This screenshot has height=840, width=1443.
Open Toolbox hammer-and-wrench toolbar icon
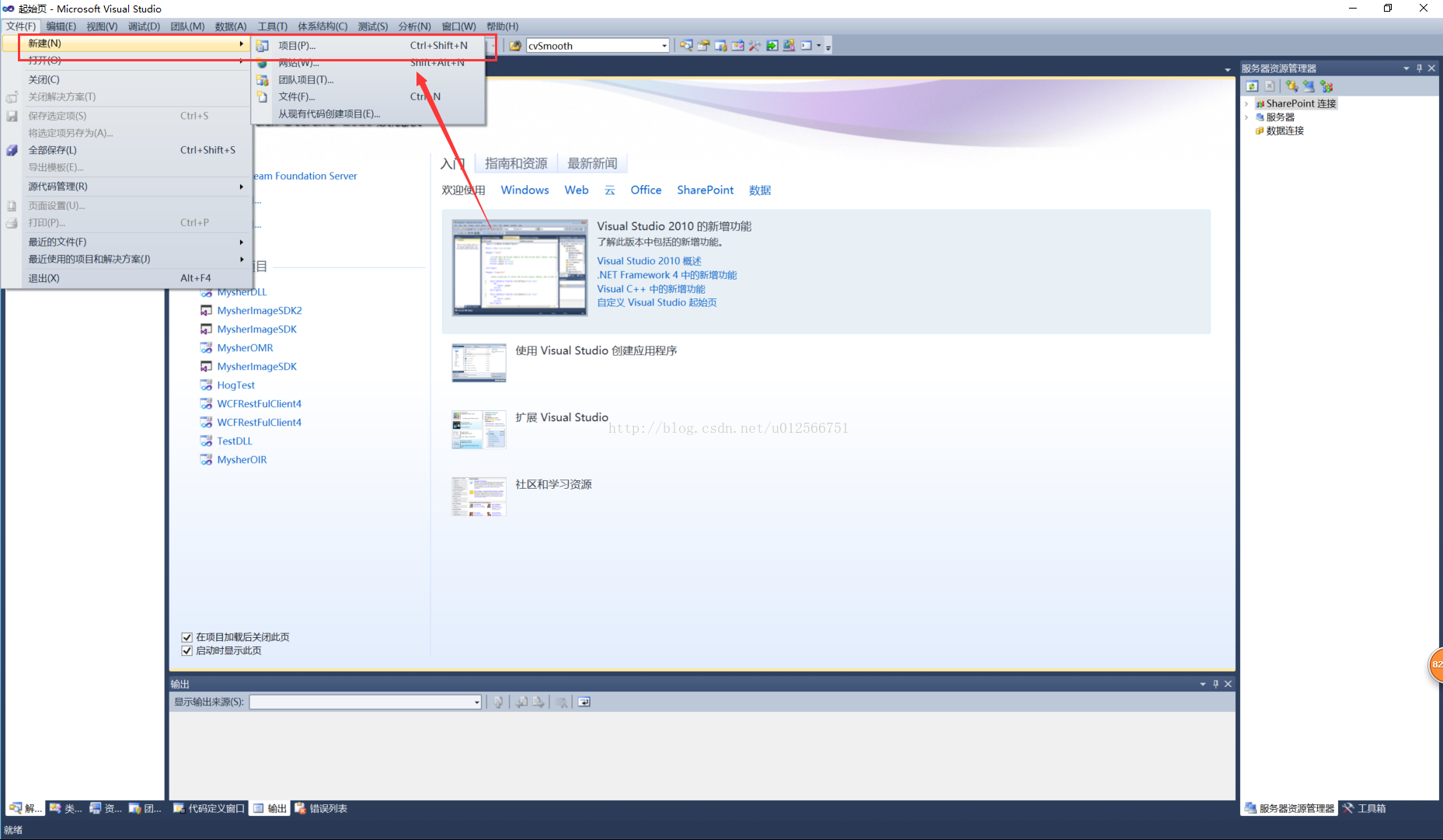coord(755,46)
